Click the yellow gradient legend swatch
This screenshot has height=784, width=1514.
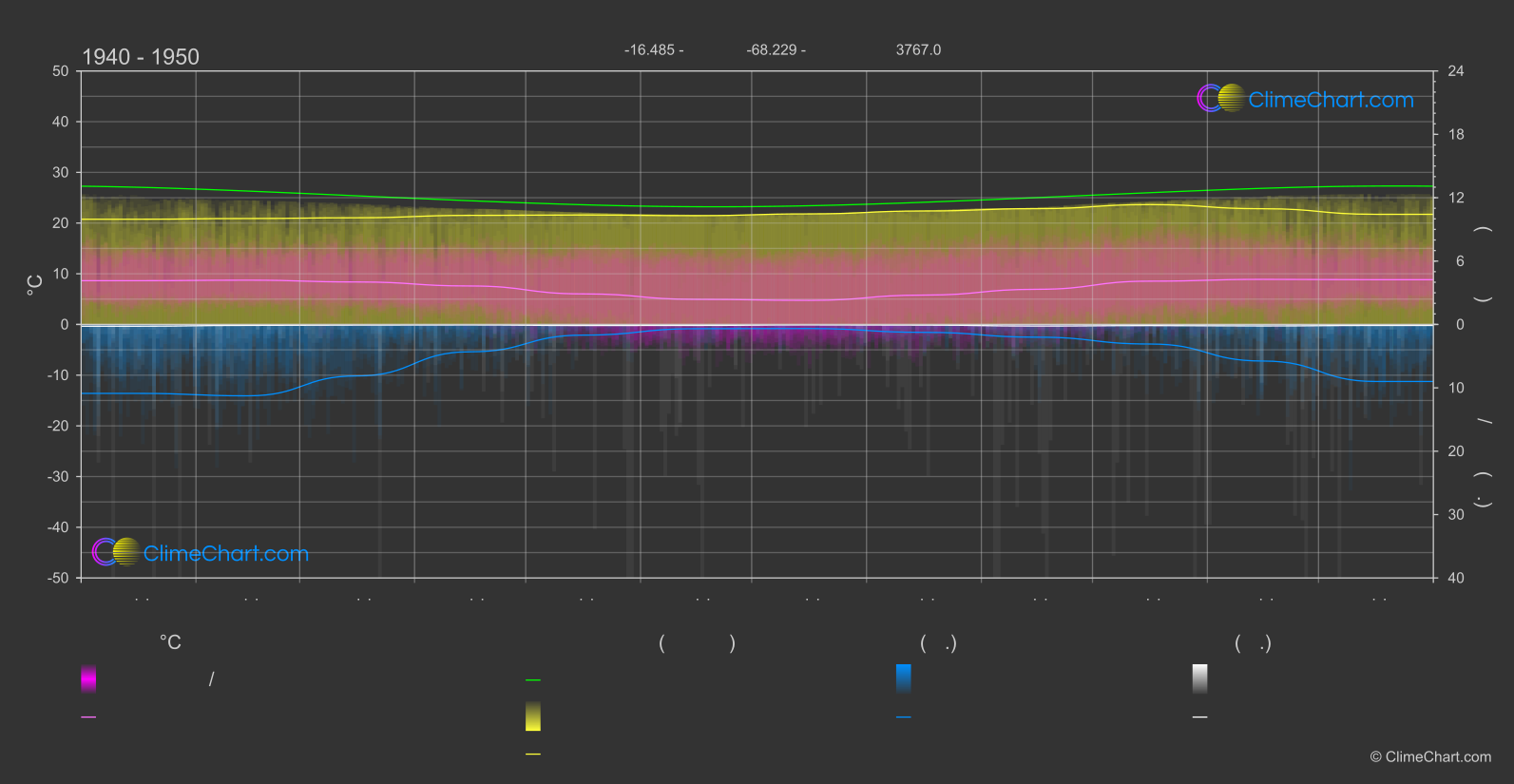tap(533, 717)
